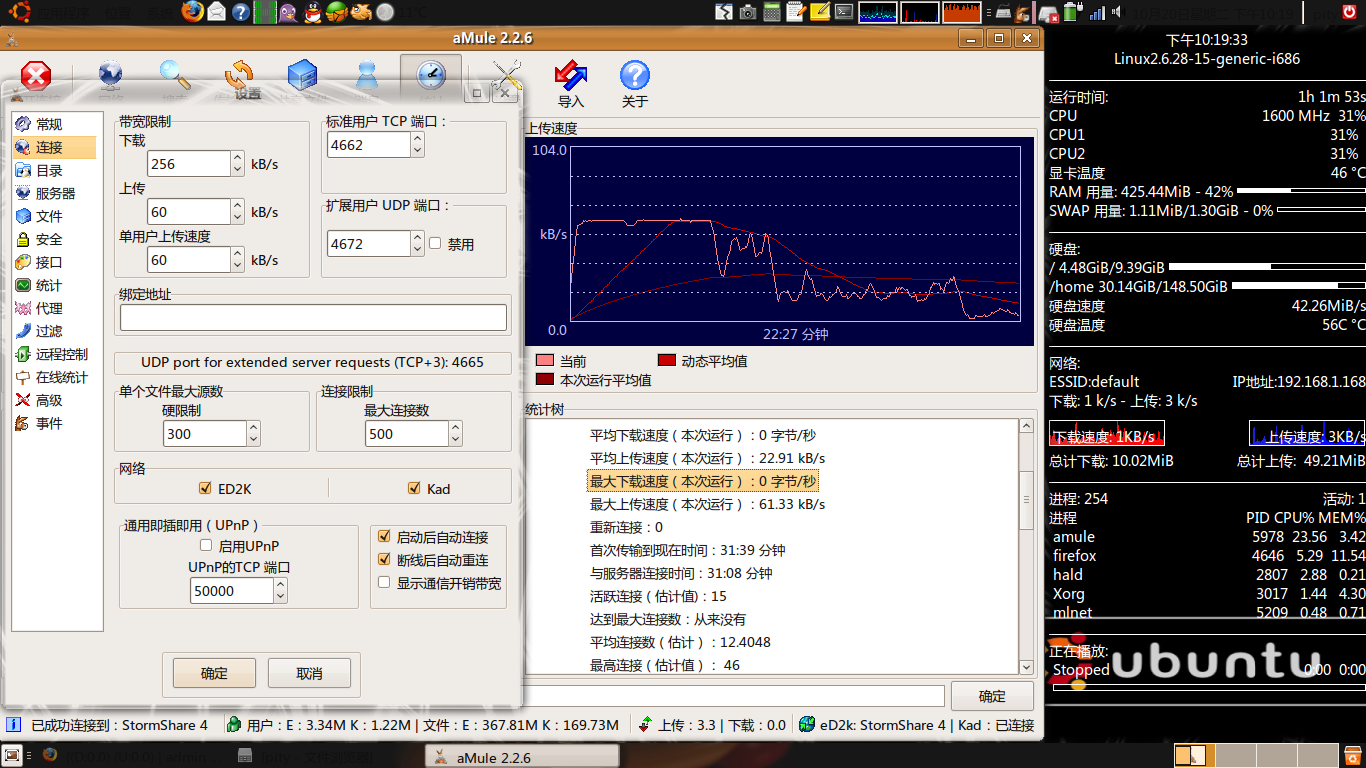Uncheck the Kad network checkbox
Viewport: 1366px width, 768px height.
414,488
